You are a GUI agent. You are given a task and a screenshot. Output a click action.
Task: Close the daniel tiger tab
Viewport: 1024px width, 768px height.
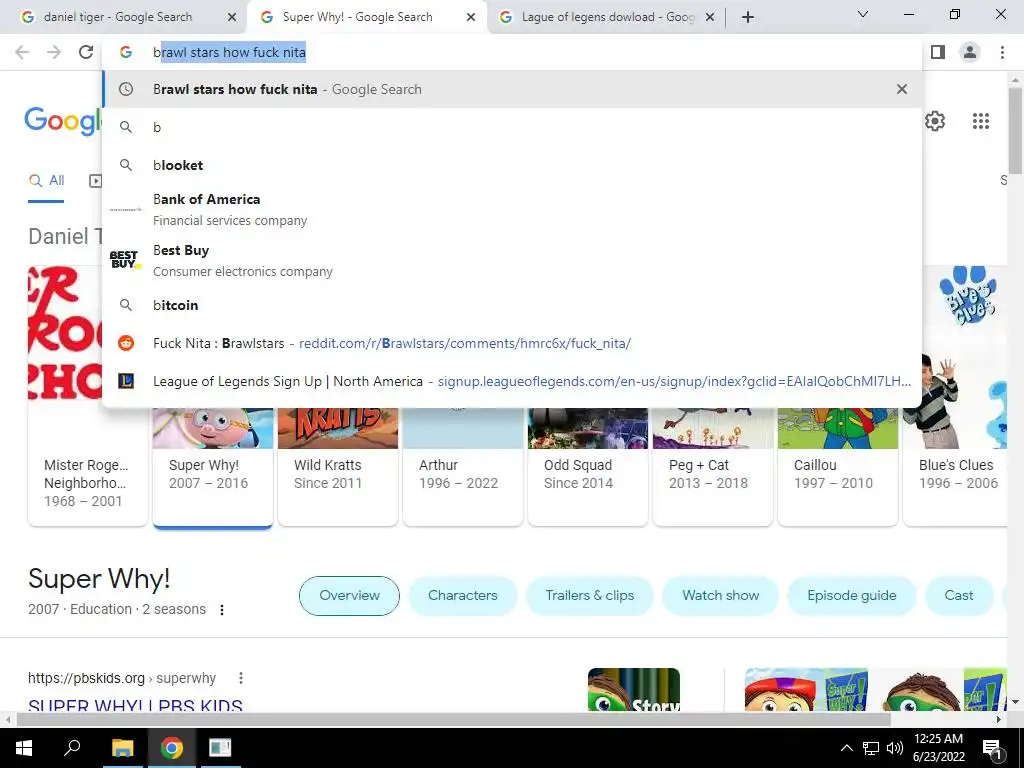tap(232, 17)
